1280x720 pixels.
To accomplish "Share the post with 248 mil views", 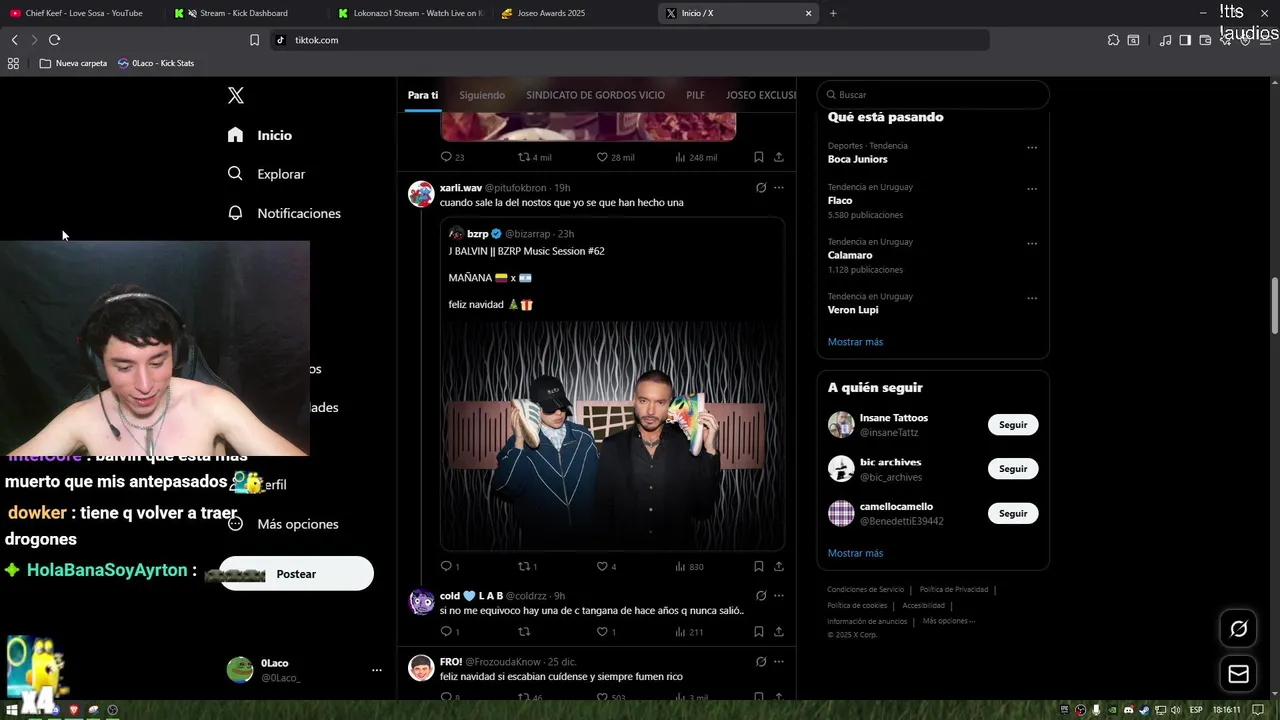I will click(x=779, y=157).
